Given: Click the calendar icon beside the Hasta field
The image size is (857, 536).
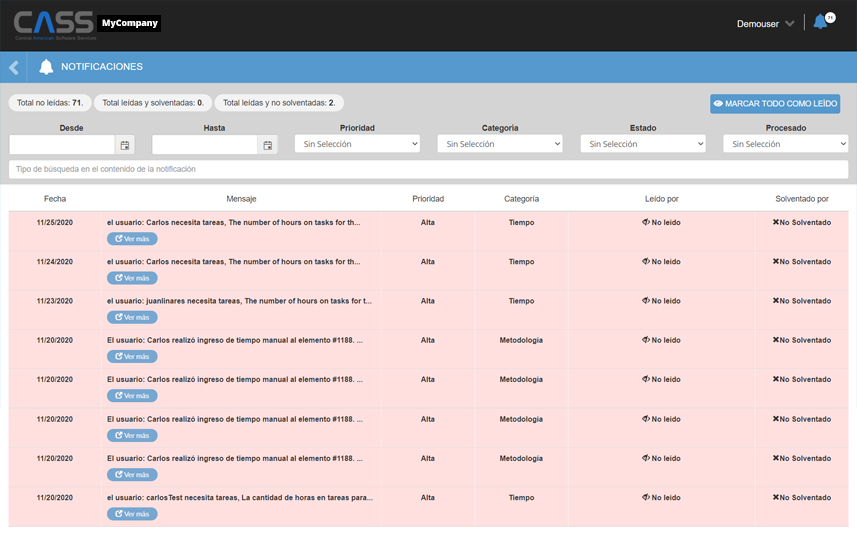Looking at the screenshot, I should point(268,145).
